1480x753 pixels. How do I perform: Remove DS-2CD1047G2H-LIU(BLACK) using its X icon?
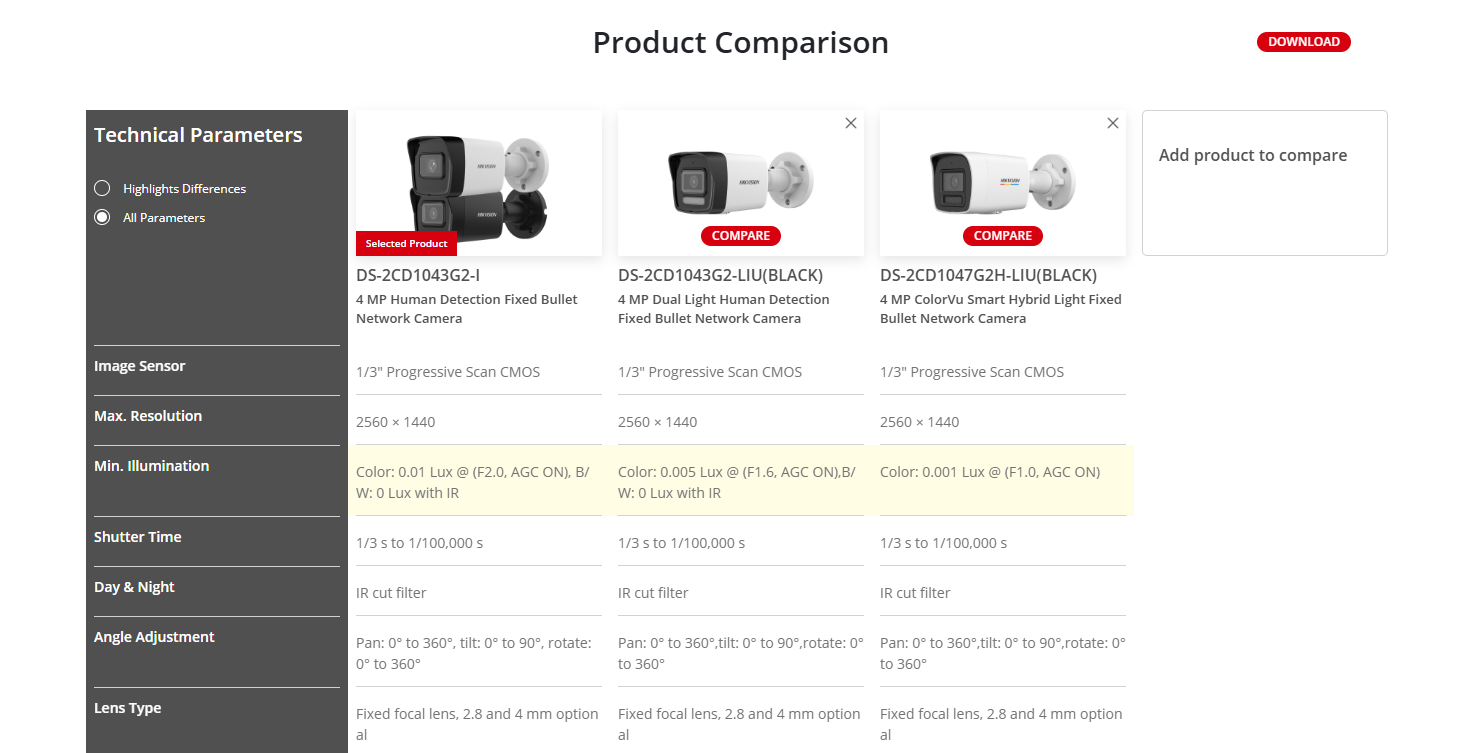[x=1113, y=123]
